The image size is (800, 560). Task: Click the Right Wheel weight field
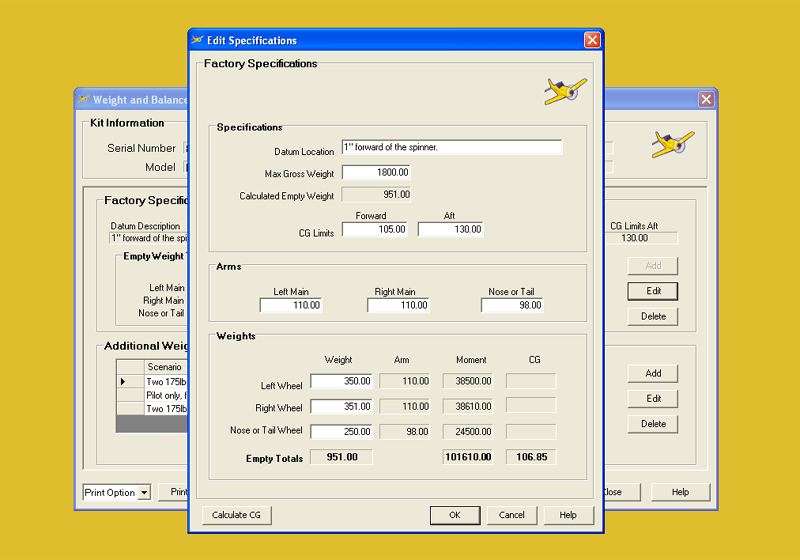tap(342, 406)
